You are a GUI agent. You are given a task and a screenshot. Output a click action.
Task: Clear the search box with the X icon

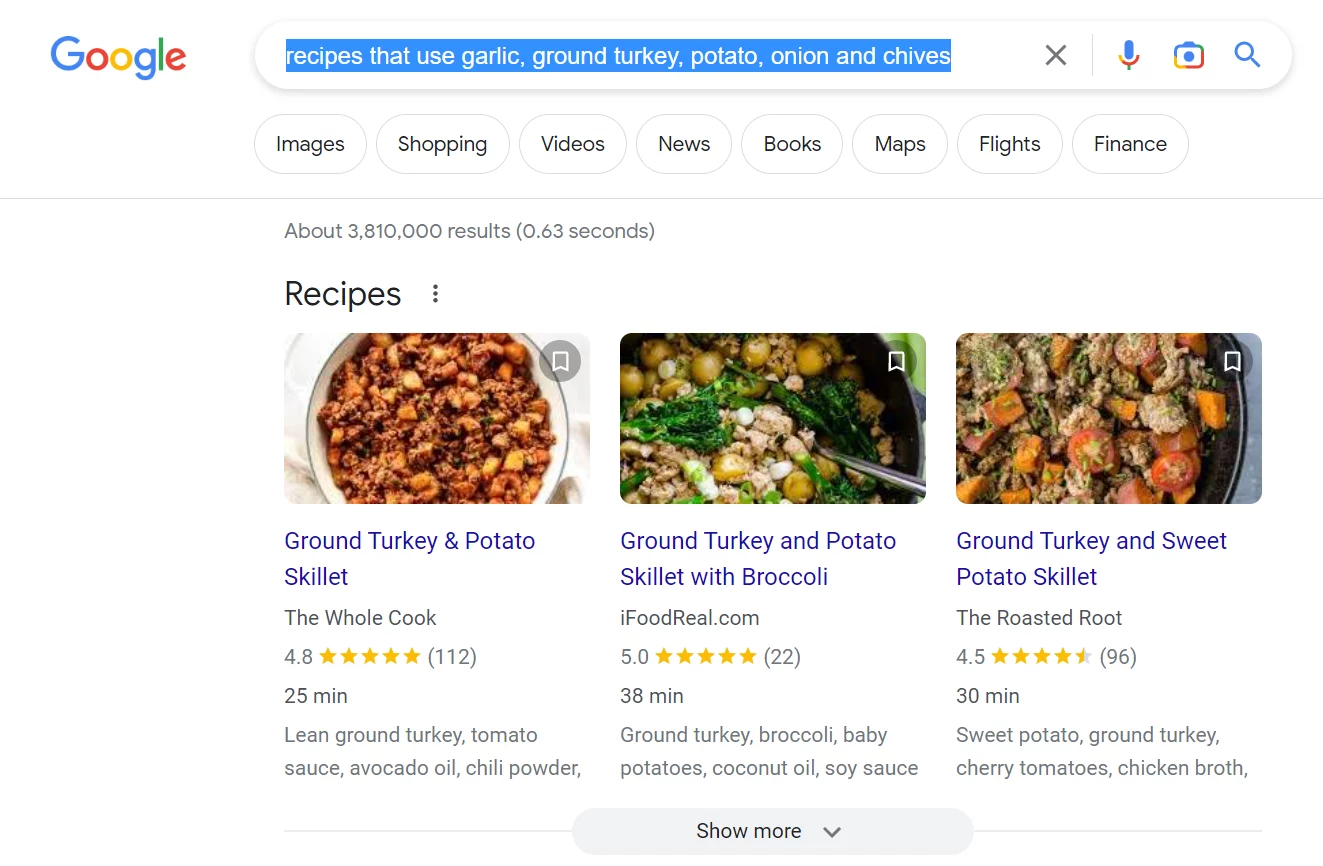[x=1055, y=55]
